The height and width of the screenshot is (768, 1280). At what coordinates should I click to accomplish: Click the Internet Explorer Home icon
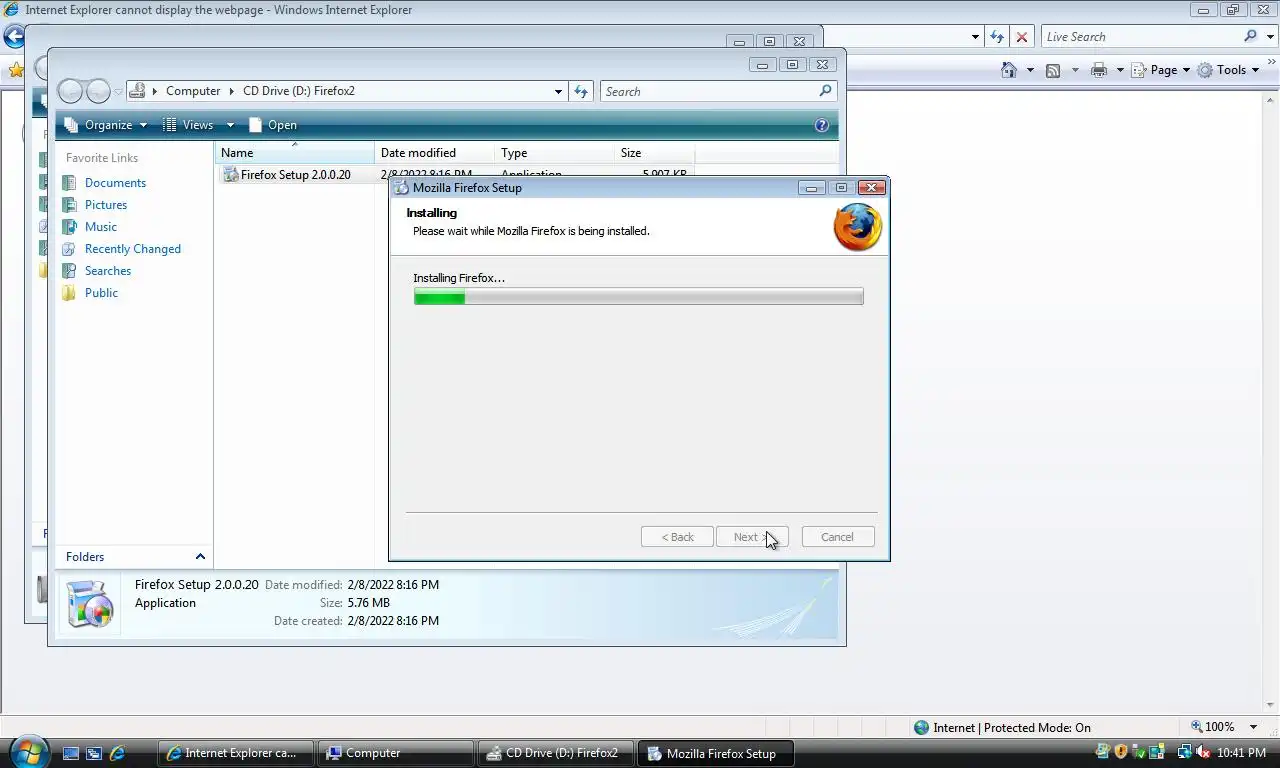click(1009, 70)
